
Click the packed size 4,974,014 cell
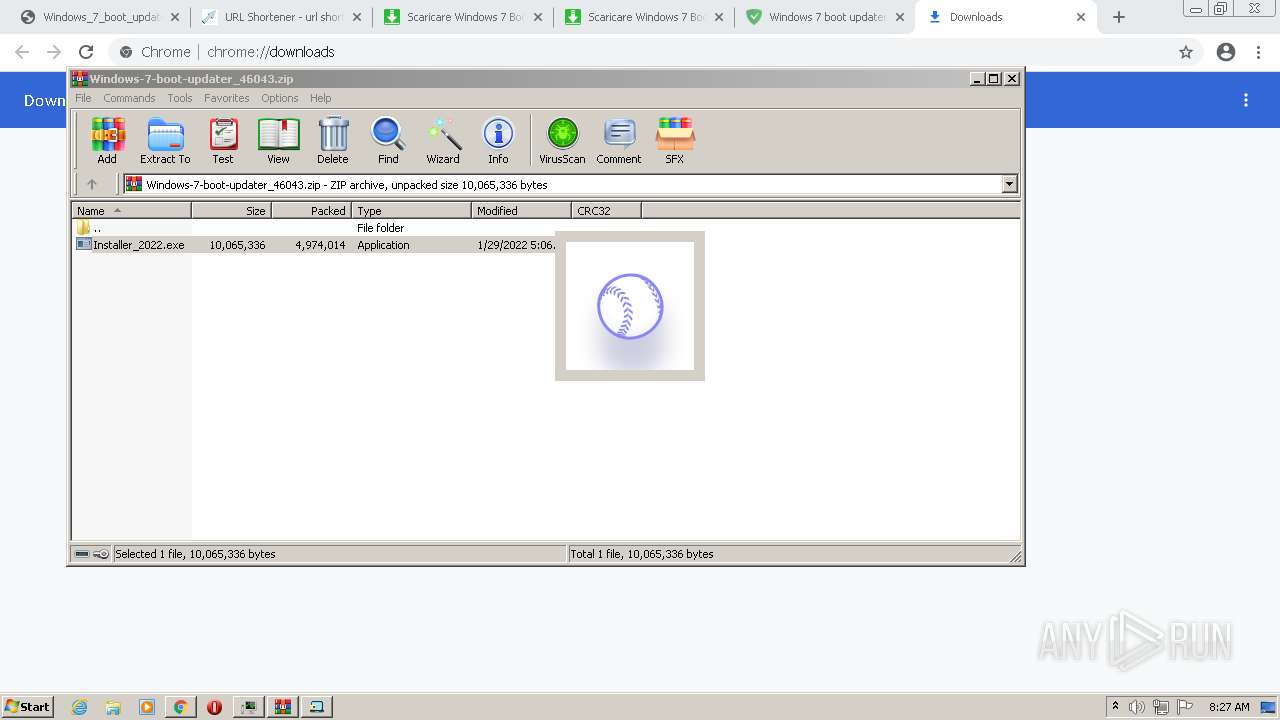[320, 245]
